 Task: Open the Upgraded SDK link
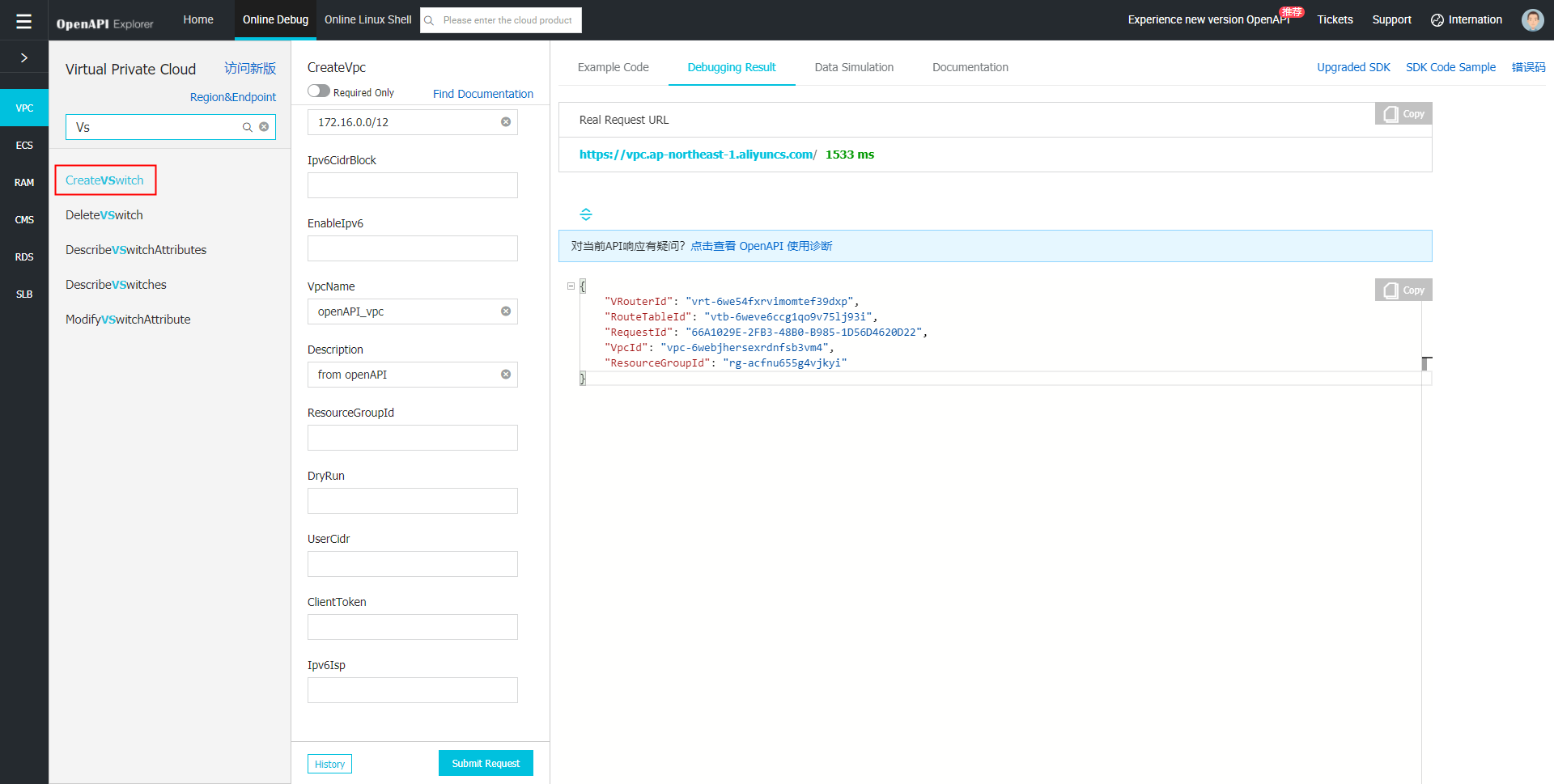[1353, 67]
